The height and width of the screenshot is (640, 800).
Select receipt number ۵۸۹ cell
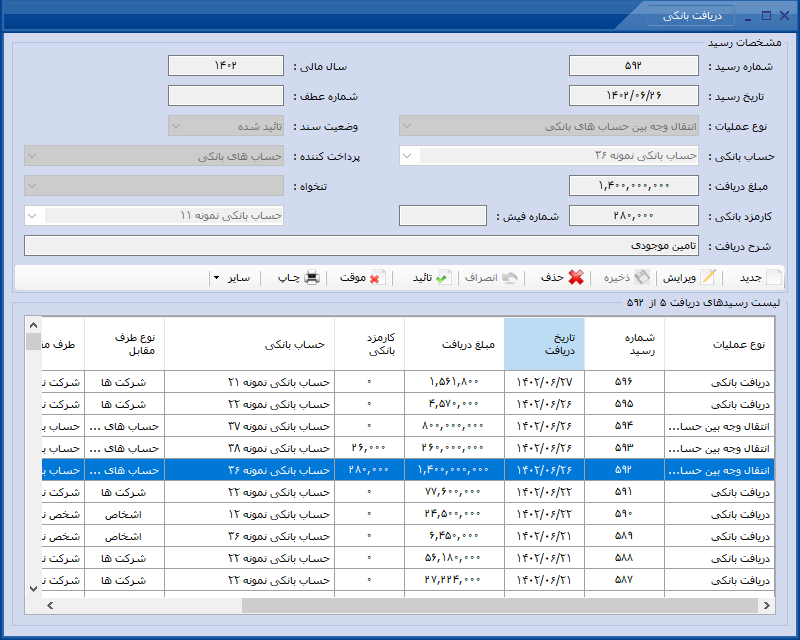click(x=624, y=536)
